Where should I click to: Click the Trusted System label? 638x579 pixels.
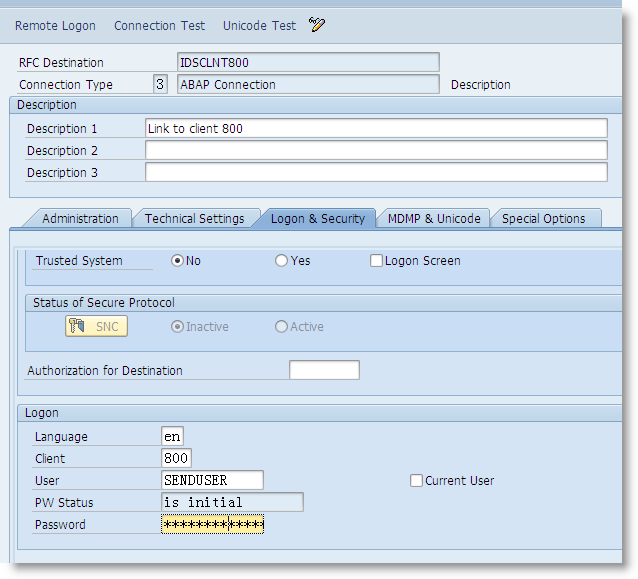point(79,260)
